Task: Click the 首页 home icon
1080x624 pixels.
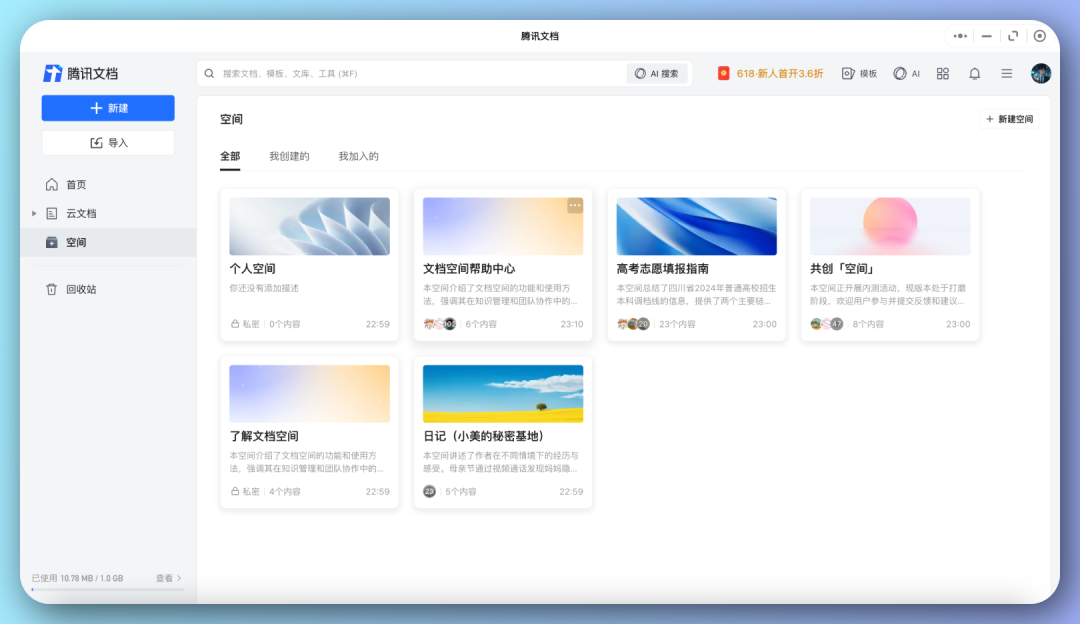Action: coord(52,185)
